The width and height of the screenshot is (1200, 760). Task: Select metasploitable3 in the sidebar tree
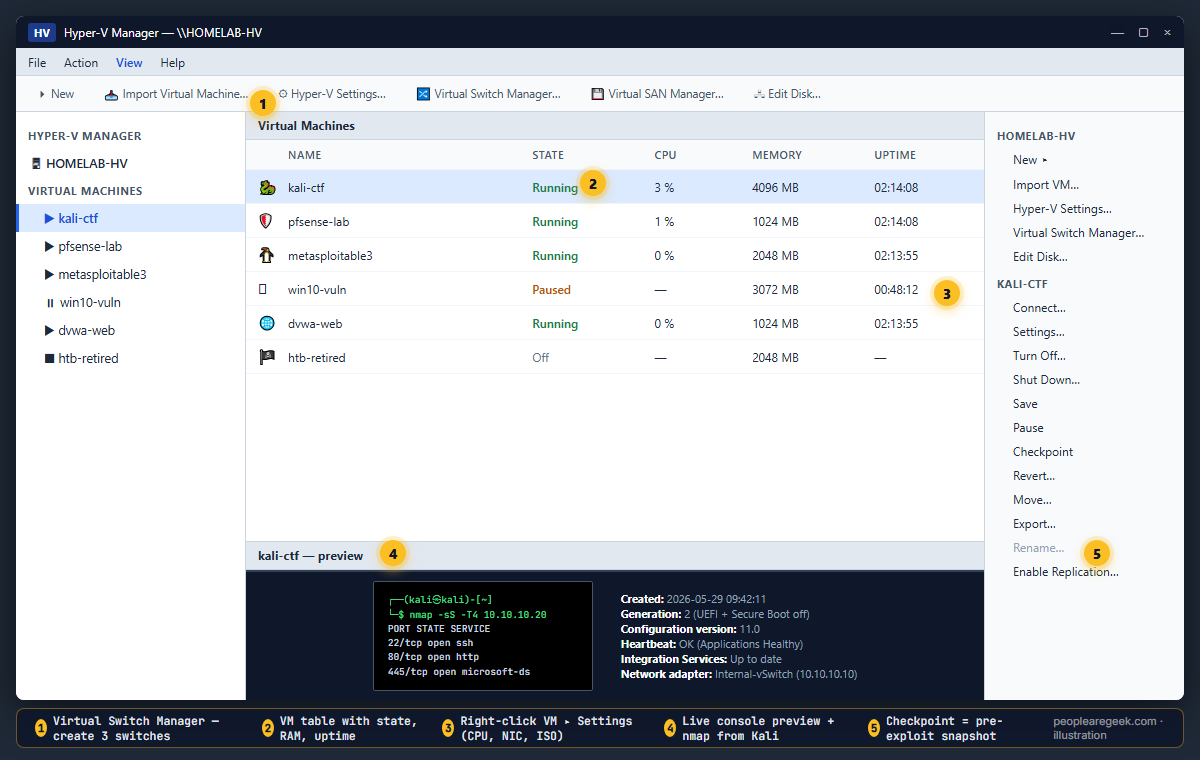(x=131, y=274)
